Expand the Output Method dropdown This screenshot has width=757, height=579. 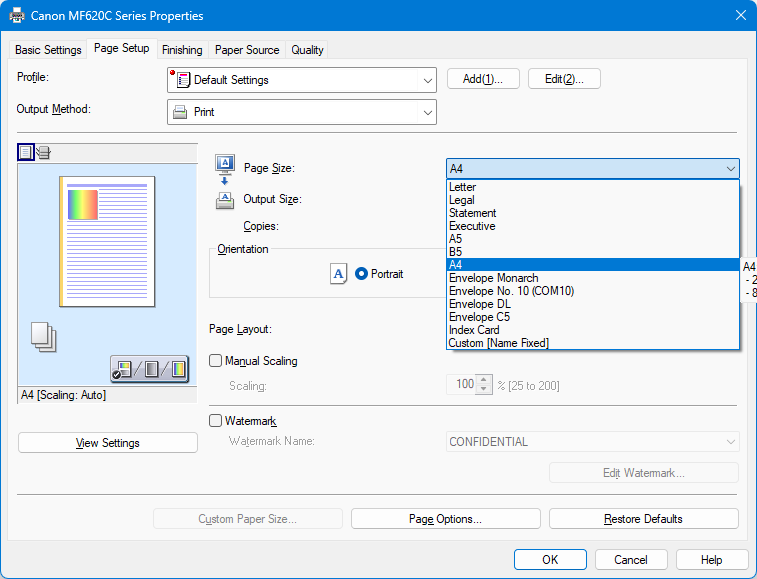pos(301,112)
